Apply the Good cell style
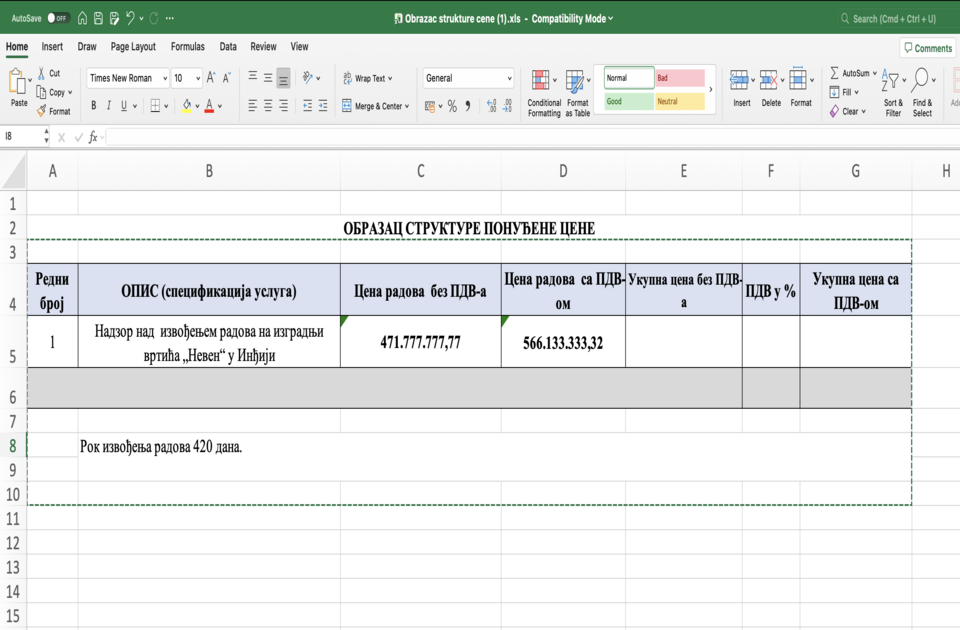 tap(628, 101)
